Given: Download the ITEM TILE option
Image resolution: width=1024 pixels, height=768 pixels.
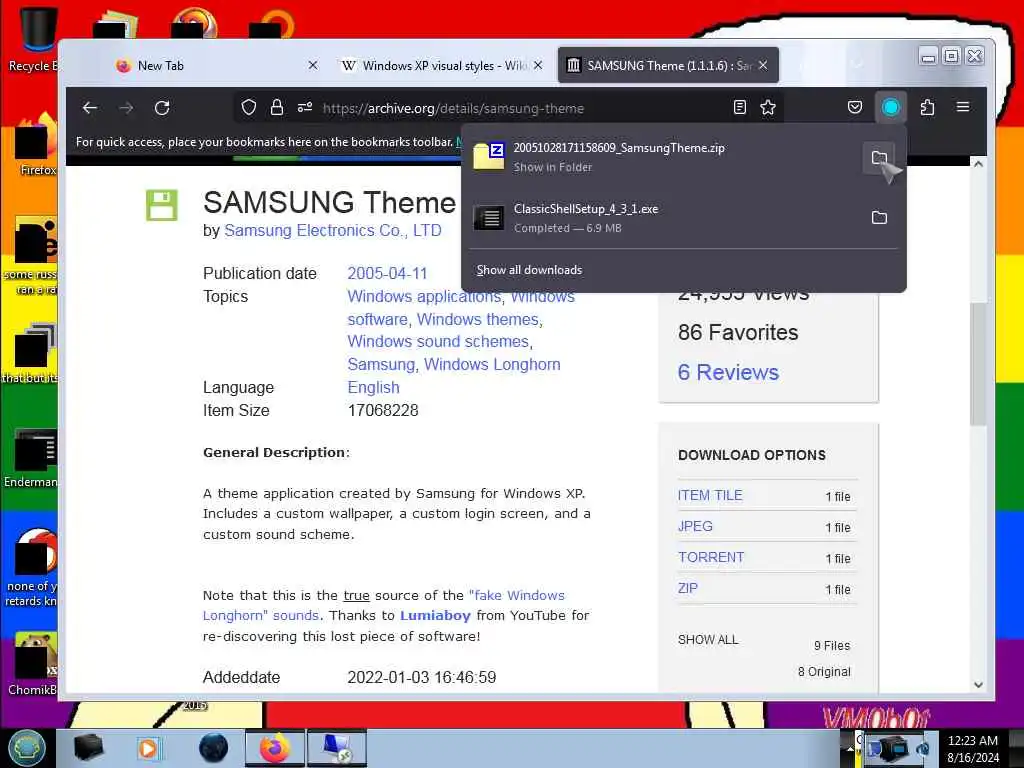Looking at the screenshot, I should click(710, 495).
